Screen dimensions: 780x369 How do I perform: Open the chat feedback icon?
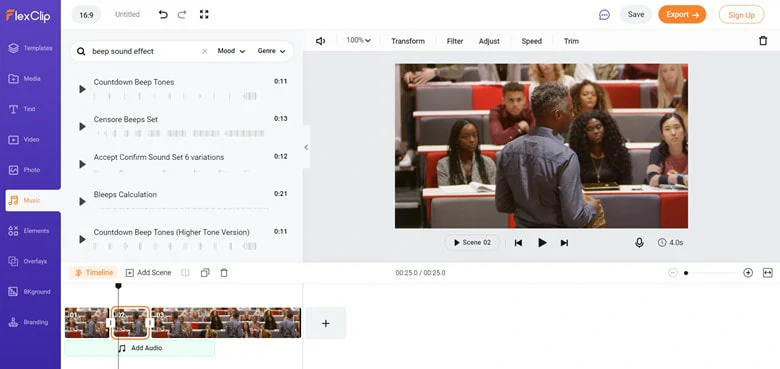pyautogui.click(x=604, y=15)
